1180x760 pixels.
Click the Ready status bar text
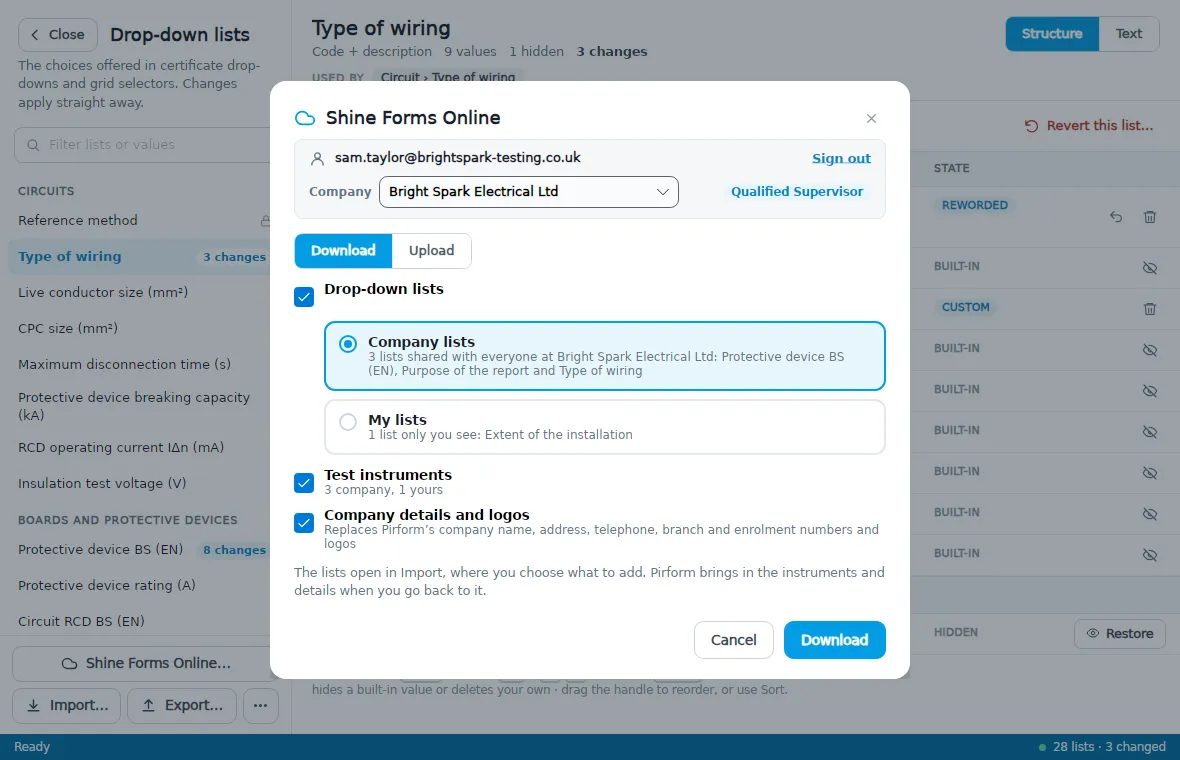coord(32,746)
